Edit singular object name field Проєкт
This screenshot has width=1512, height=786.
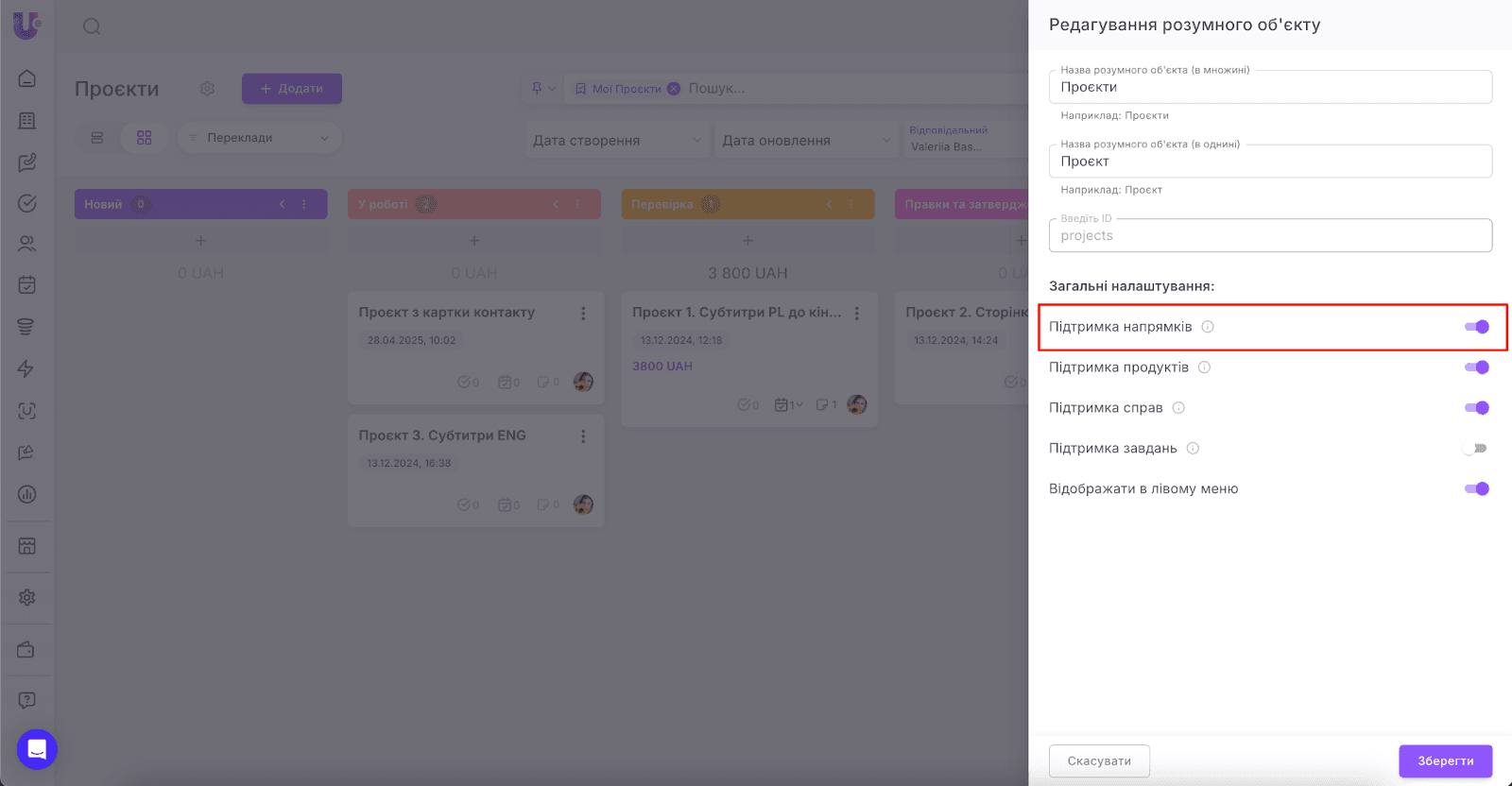coord(1270,162)
